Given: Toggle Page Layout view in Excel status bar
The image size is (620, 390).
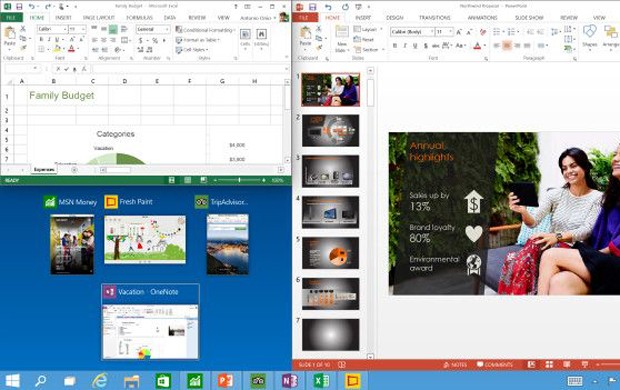Looking at the screenshot, I should click(x=187, y=180).
